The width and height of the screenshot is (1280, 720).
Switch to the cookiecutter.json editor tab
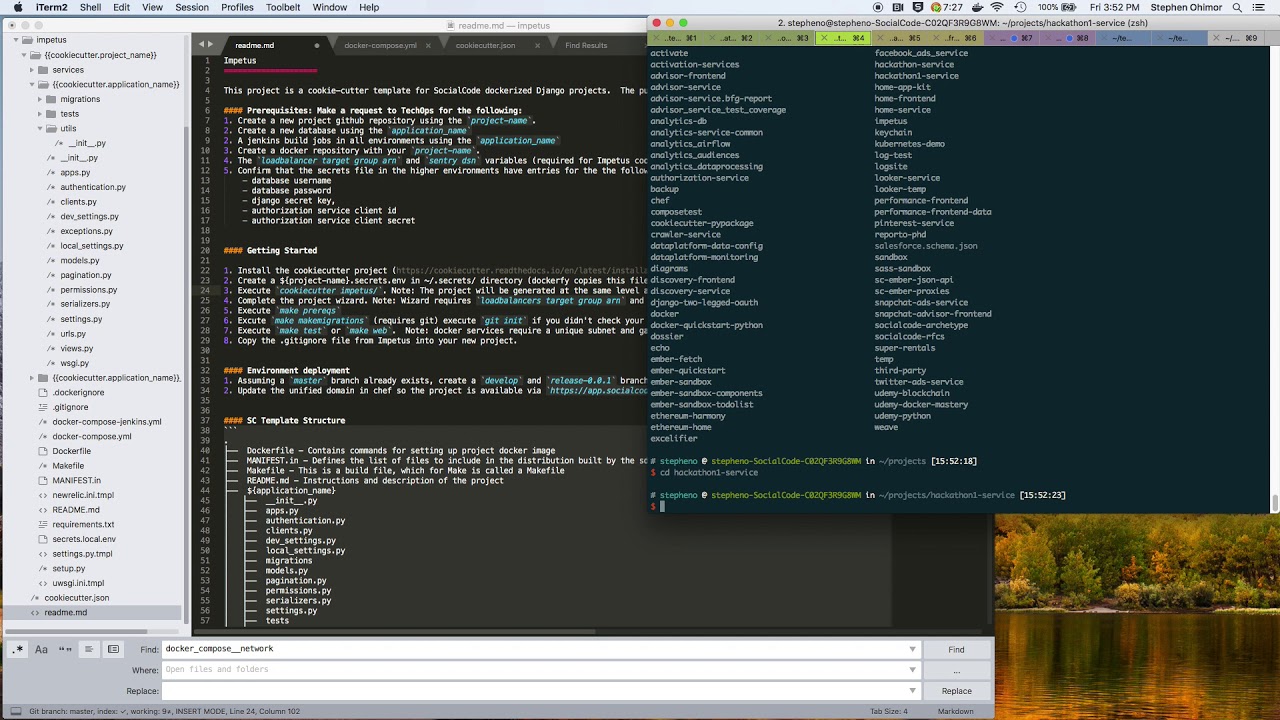[485, 45]
